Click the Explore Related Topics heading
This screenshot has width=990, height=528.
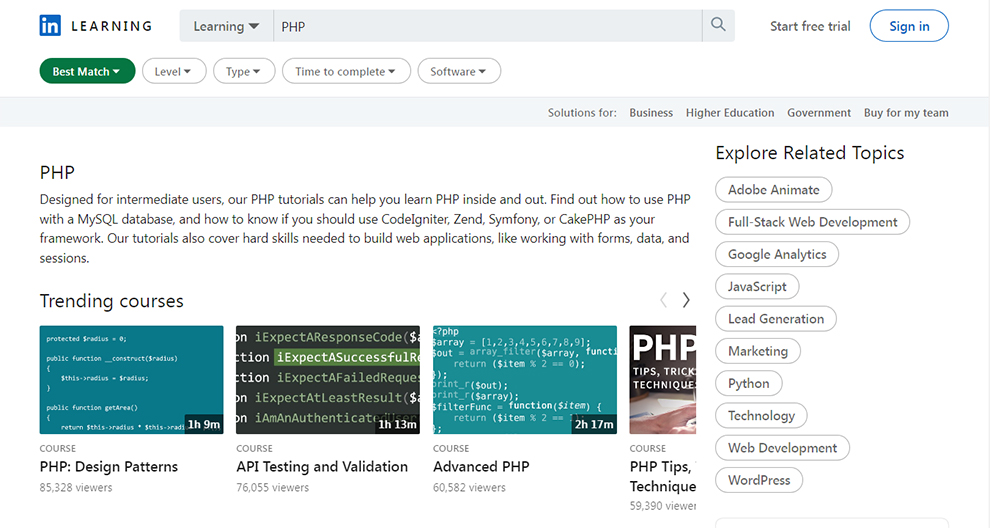(809, 153)
